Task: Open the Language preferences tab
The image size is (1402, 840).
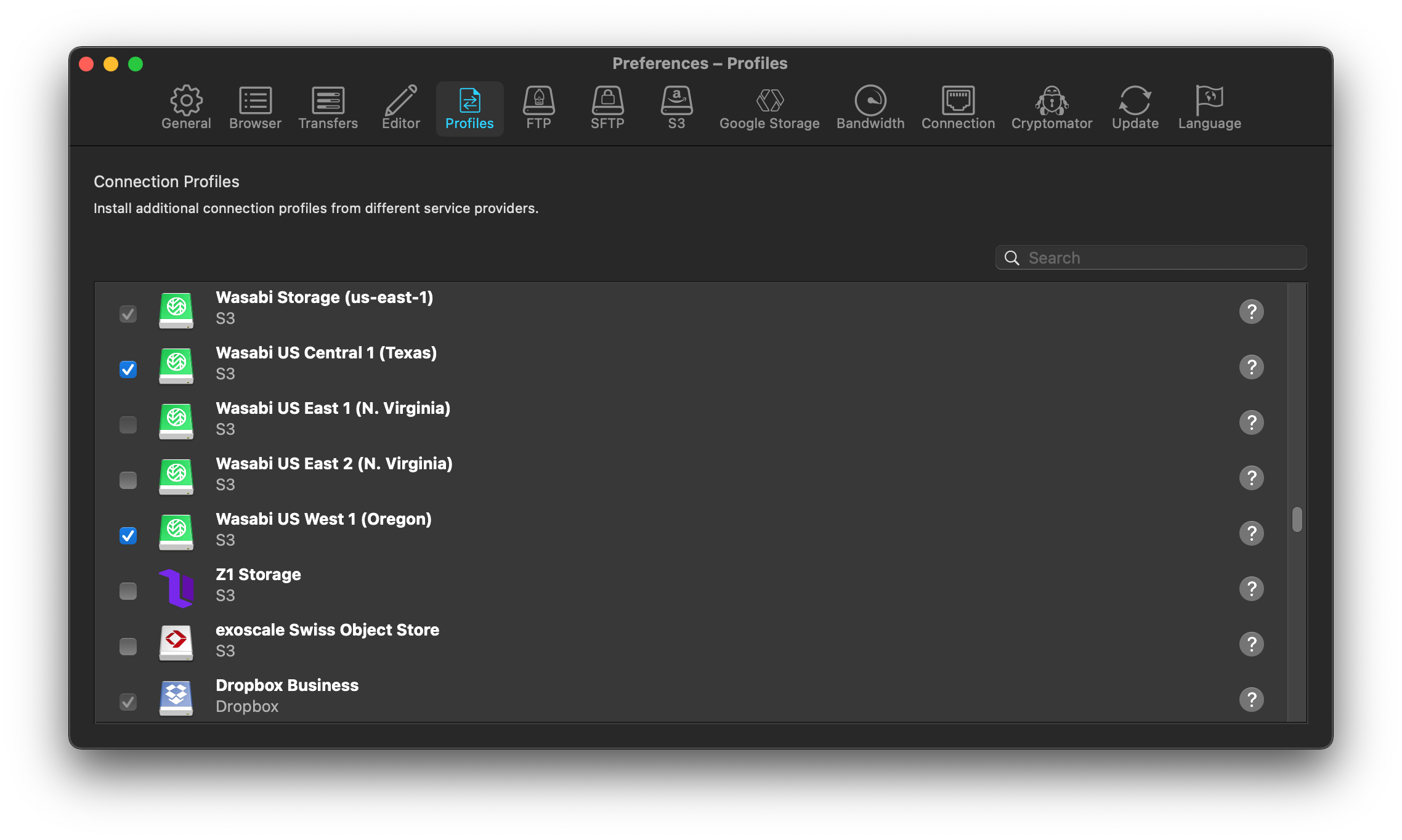Action: click(x=1209, y=108)
